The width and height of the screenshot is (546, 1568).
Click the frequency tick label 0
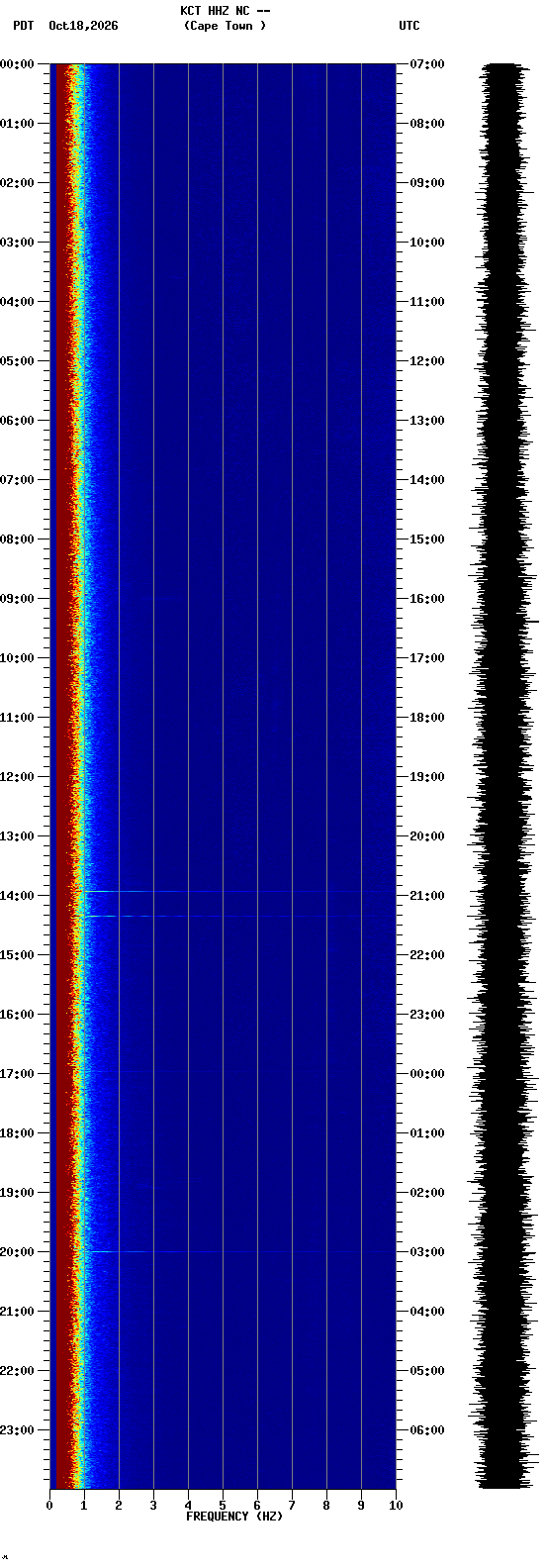(x=49, y=1506)
